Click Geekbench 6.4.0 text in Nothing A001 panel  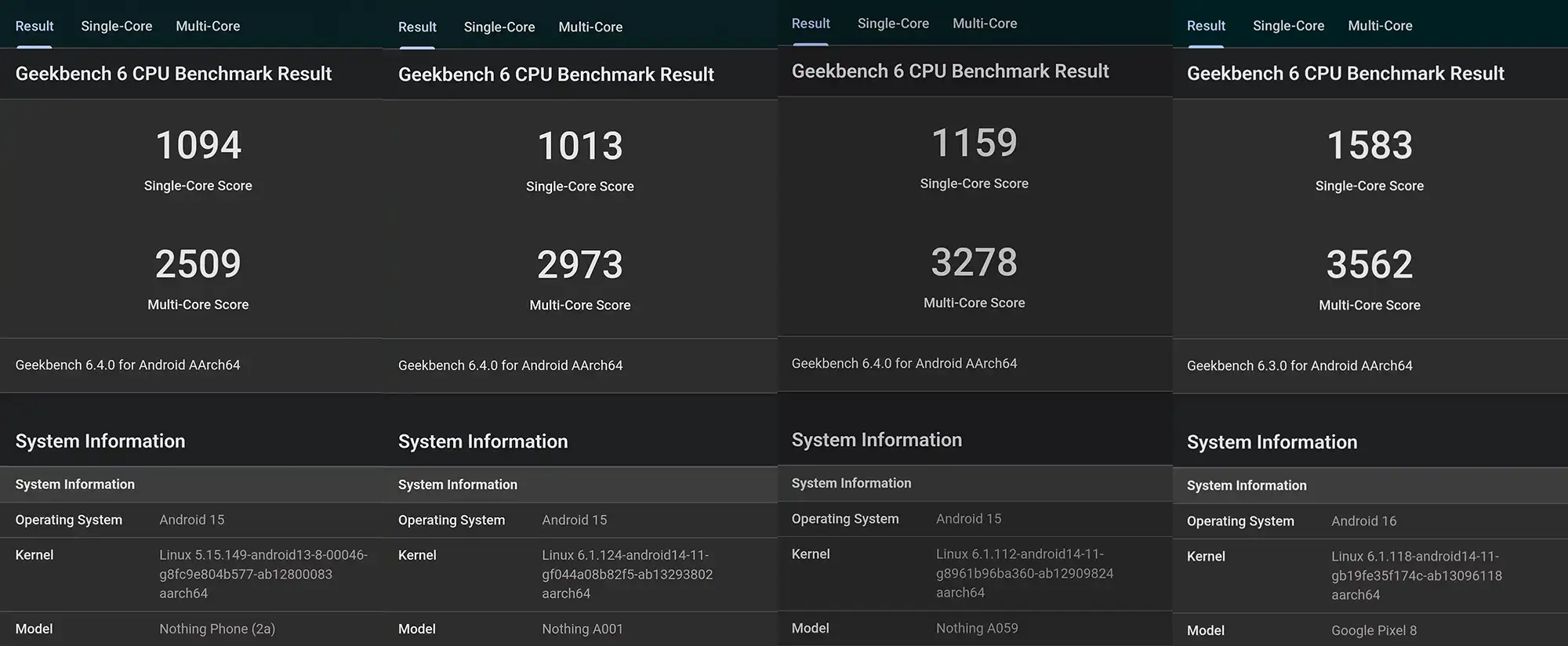(510, 365)
